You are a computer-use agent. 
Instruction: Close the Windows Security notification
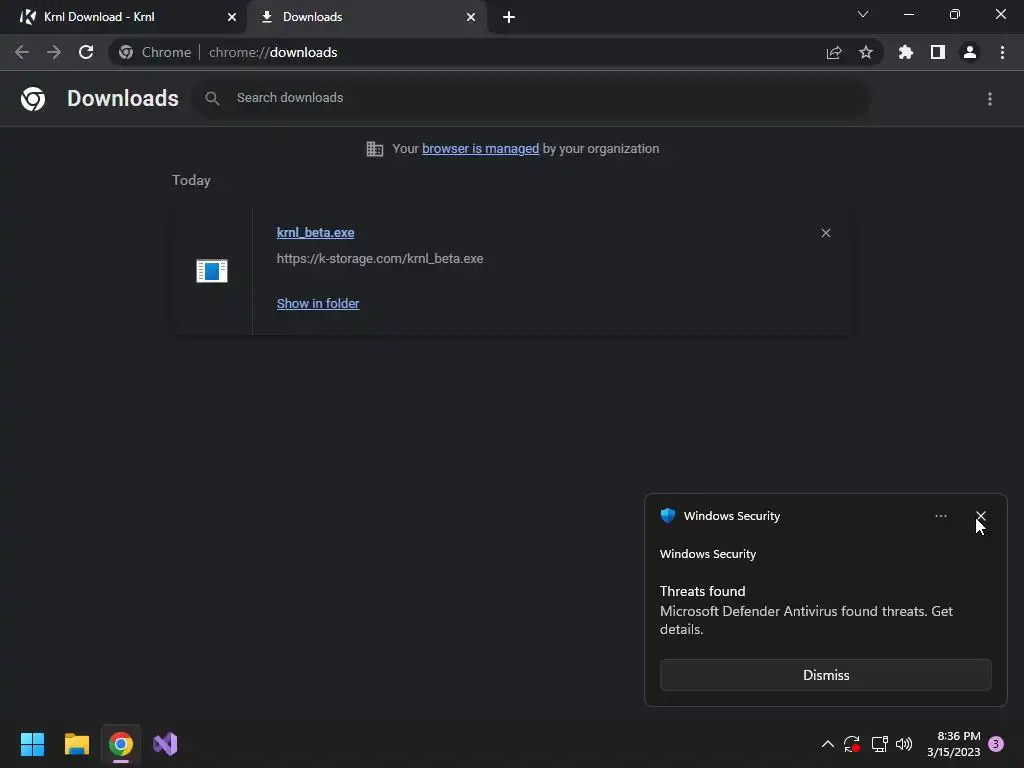point(981,516)
